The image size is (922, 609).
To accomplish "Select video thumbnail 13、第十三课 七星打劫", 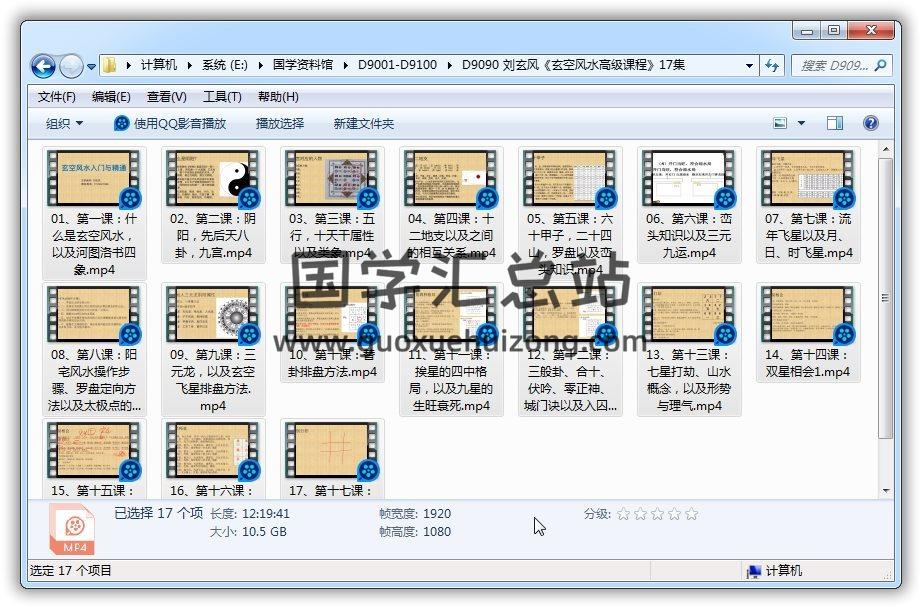I will (689, 314).
